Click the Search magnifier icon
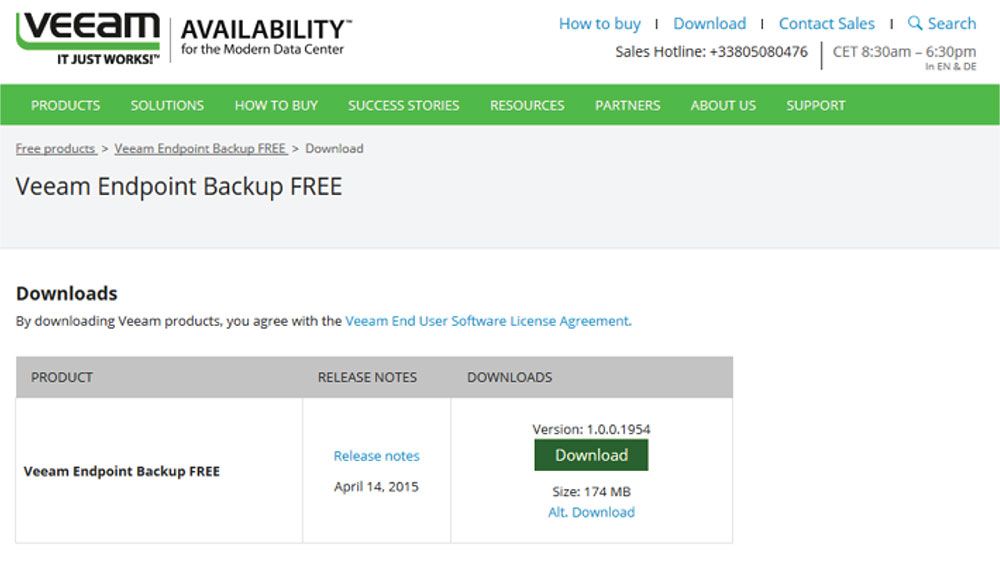 pos(915,23)
